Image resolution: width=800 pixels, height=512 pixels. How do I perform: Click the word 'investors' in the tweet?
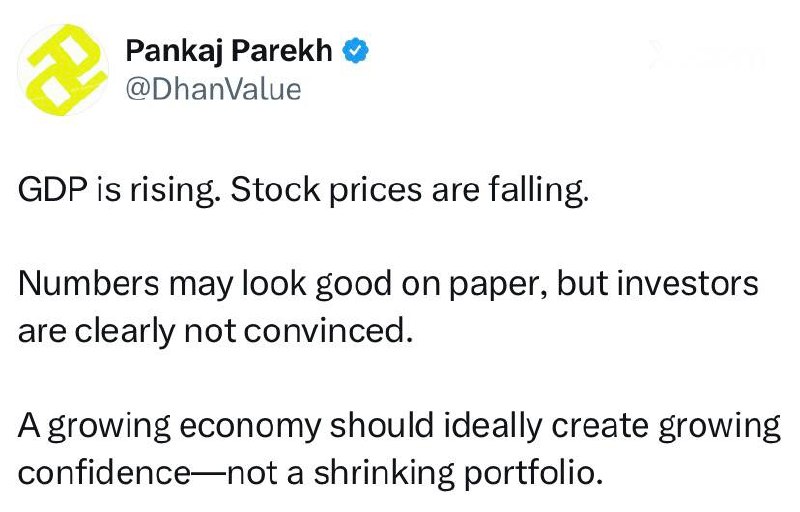tap(688, 283)
